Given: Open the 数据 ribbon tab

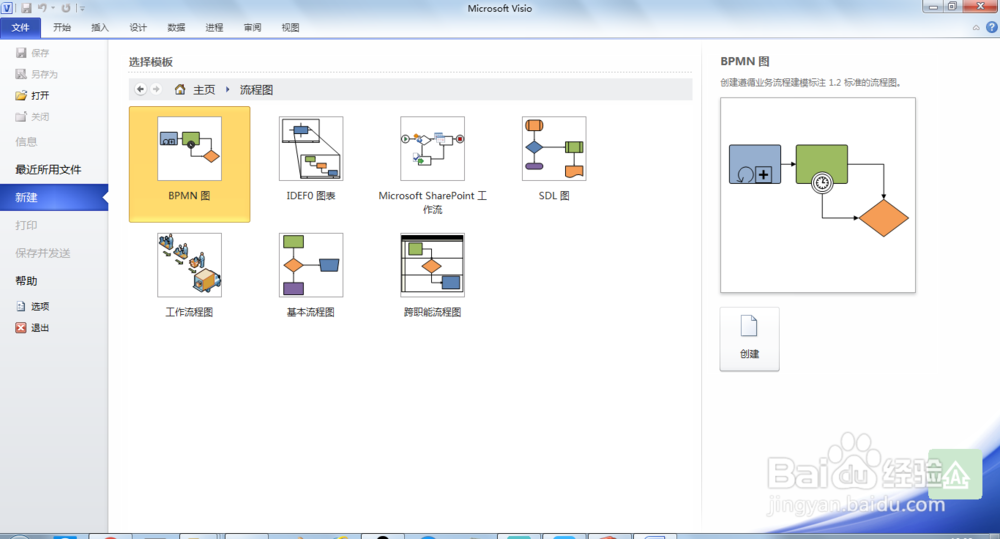Looking at the screenshot, I should pyautogui.click(x=176, y=27).
